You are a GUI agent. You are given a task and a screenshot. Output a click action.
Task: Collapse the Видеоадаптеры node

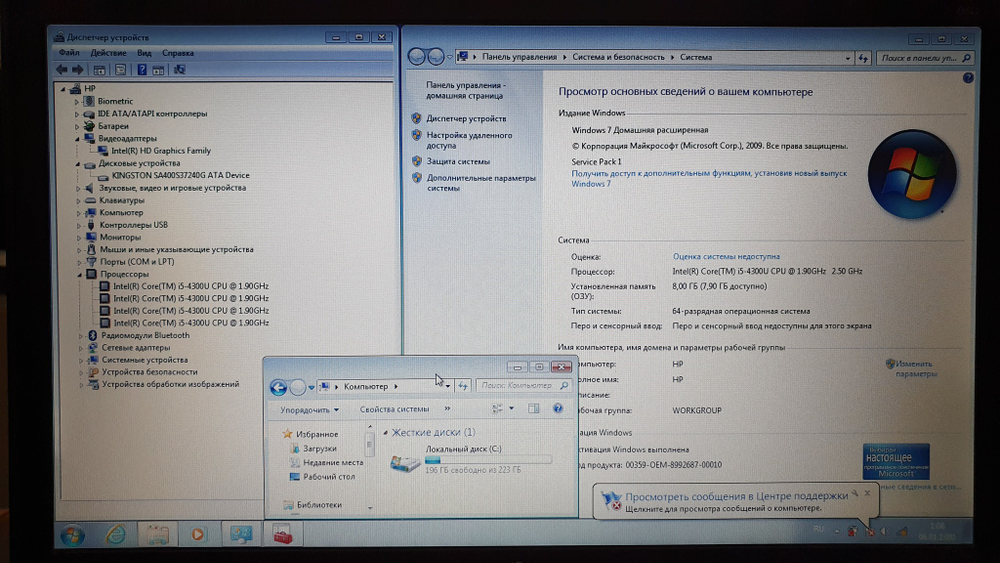point(77,138)
